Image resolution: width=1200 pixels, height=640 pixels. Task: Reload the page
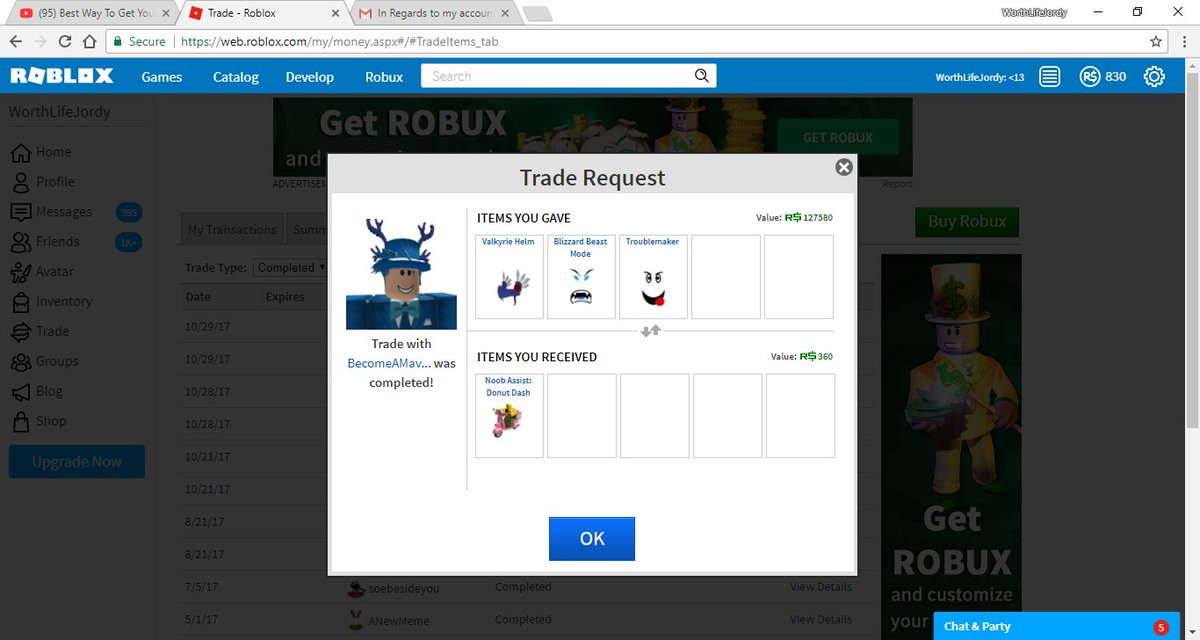tap(65, 42)
